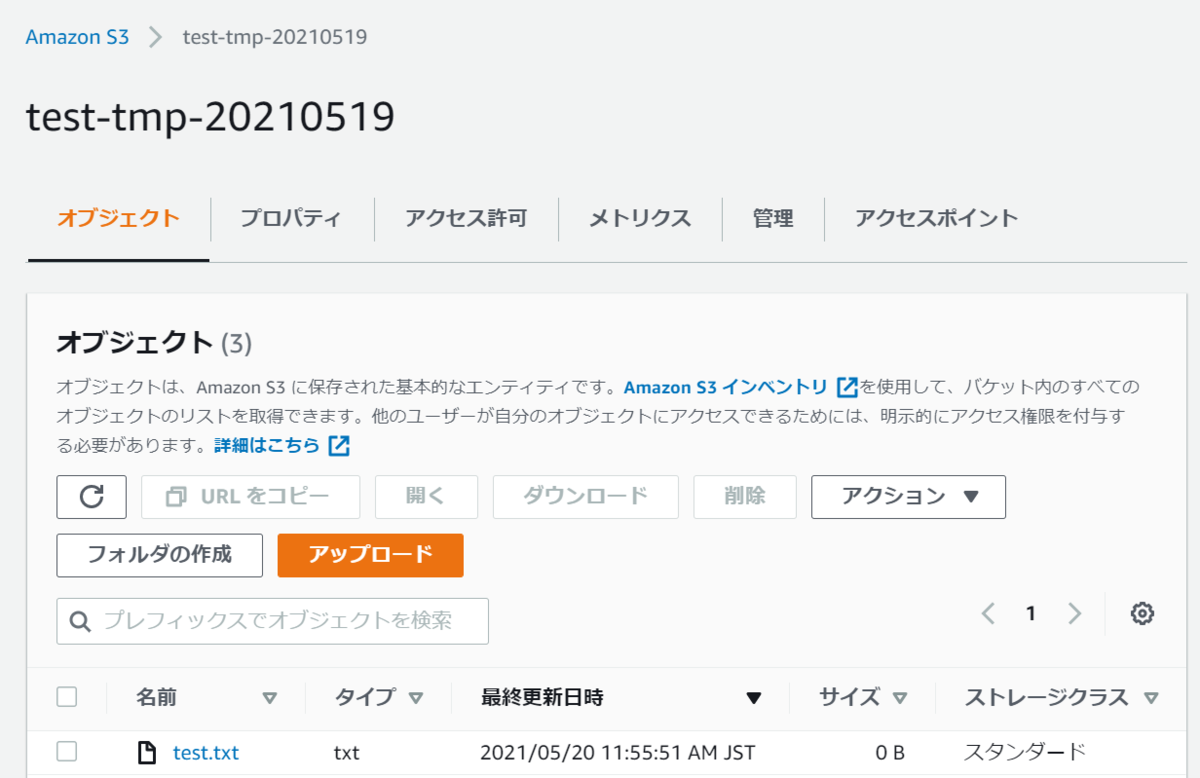Open the table settings gear icon
Image resolution: width=1200 pixels, height=778 pixels.
(1142, 614)
